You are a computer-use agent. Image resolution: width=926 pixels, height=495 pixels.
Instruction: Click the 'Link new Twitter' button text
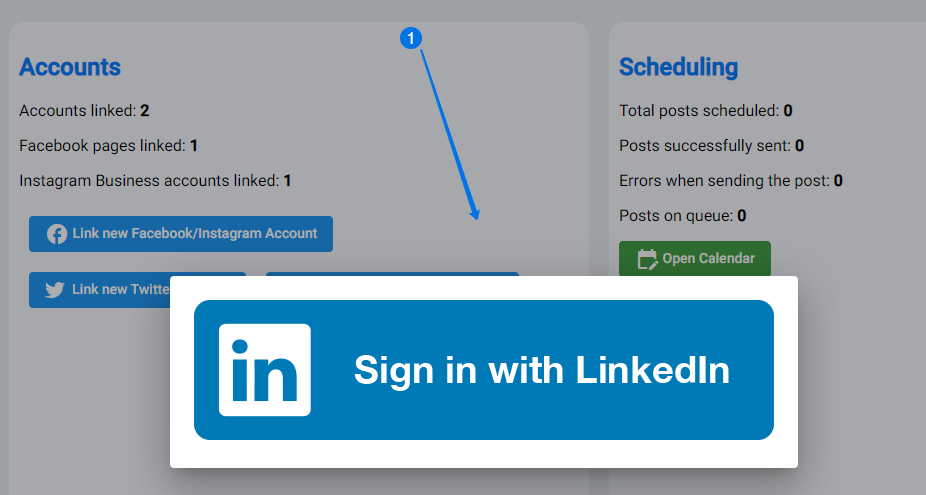[x=121, y=289]
